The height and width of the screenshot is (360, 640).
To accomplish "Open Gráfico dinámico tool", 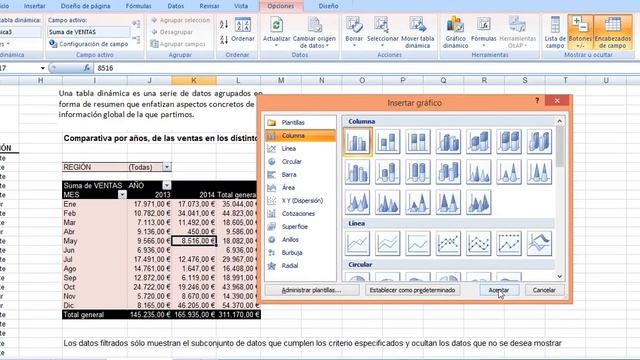I will click(455, 32).
